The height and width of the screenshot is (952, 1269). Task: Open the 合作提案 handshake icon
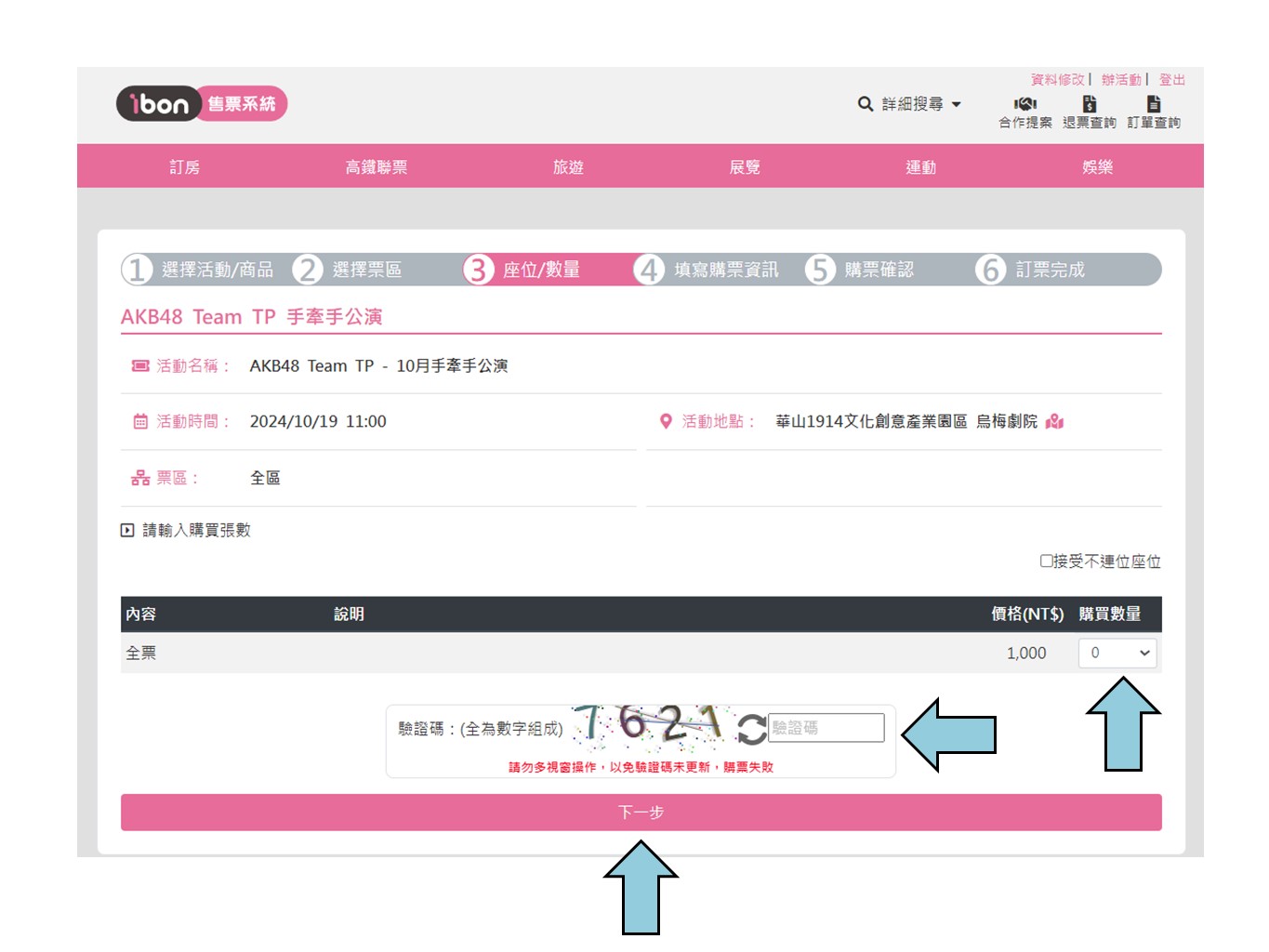coord(1024,104)
